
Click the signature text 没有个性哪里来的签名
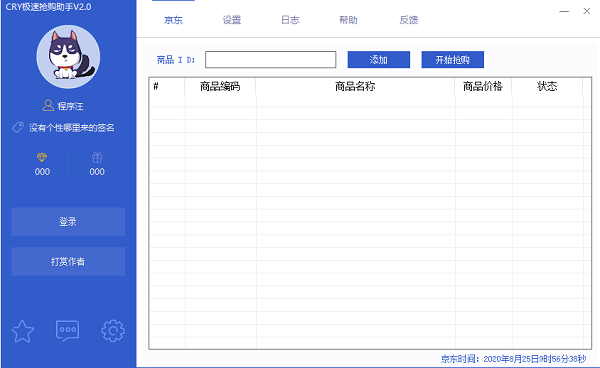coord(72,128)
